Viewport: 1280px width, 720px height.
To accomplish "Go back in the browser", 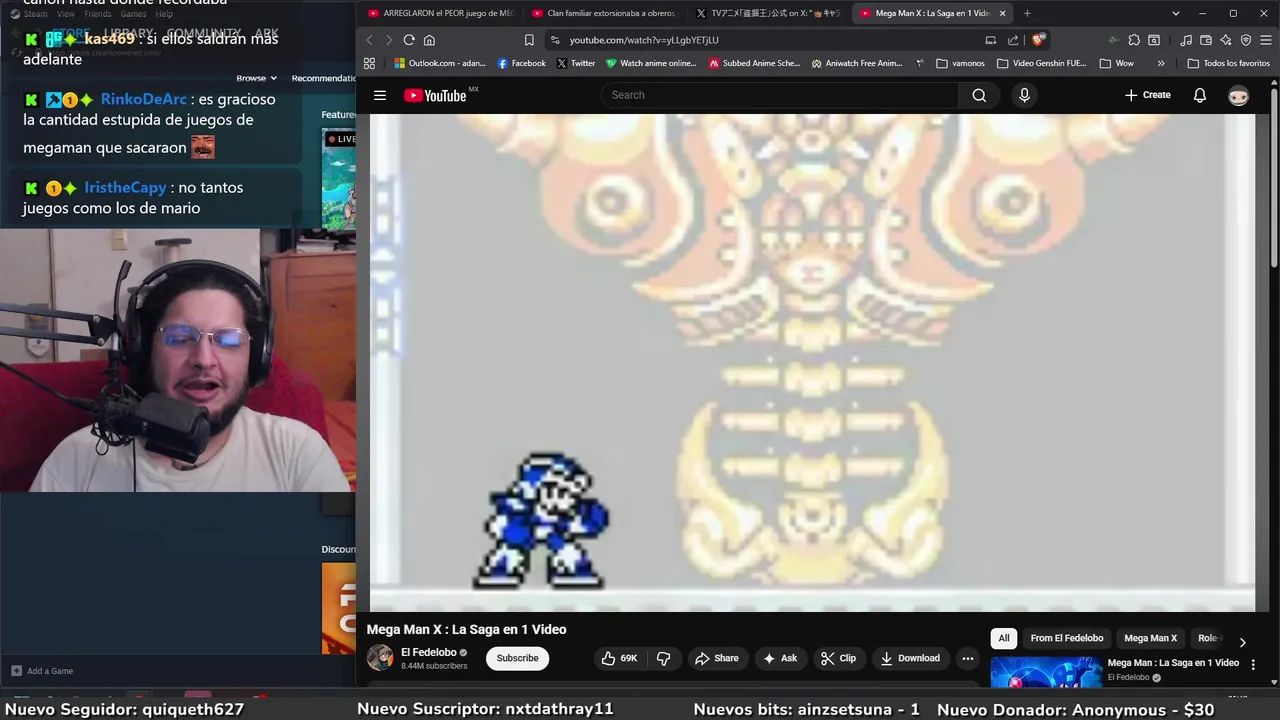I will [x=369, y=40].
